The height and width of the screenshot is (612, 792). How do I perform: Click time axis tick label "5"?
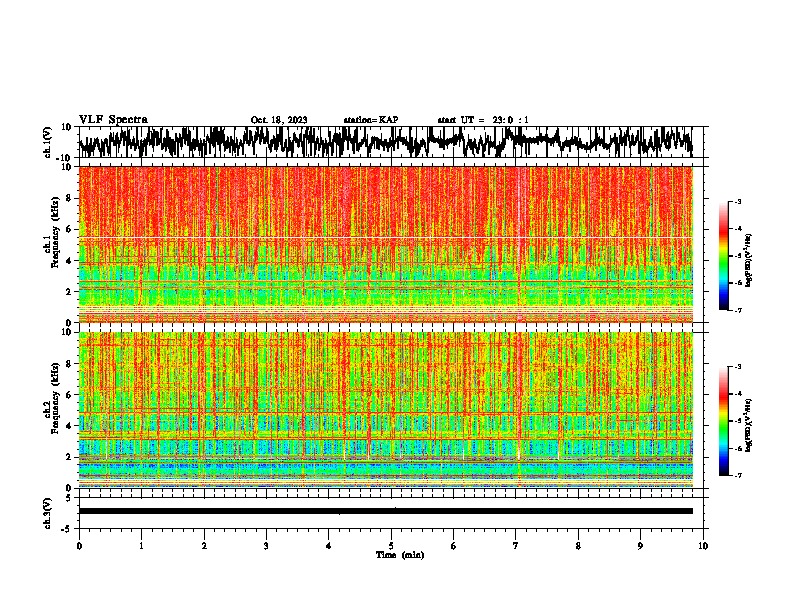coord(391,546)
